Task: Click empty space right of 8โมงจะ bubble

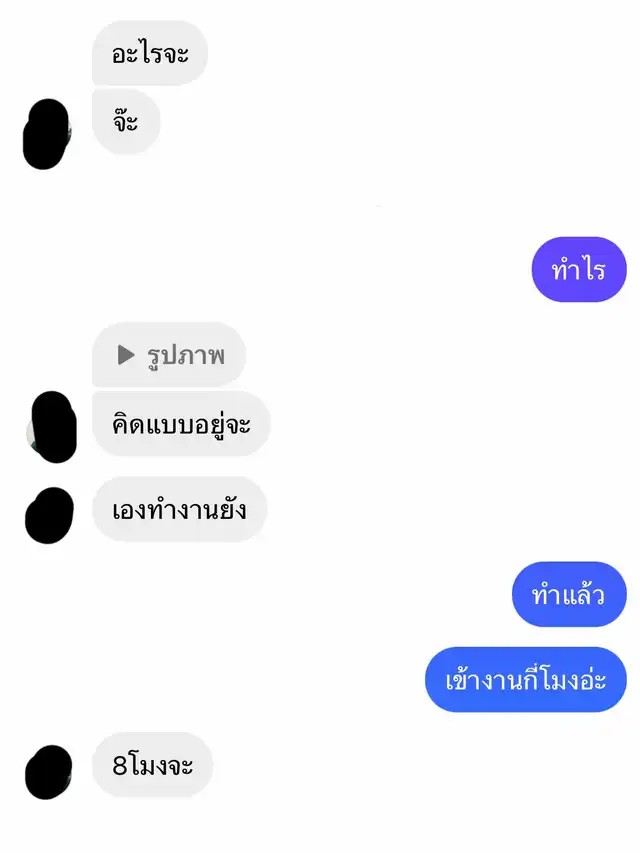Action: pyautogui.click(x=424, y=765)
